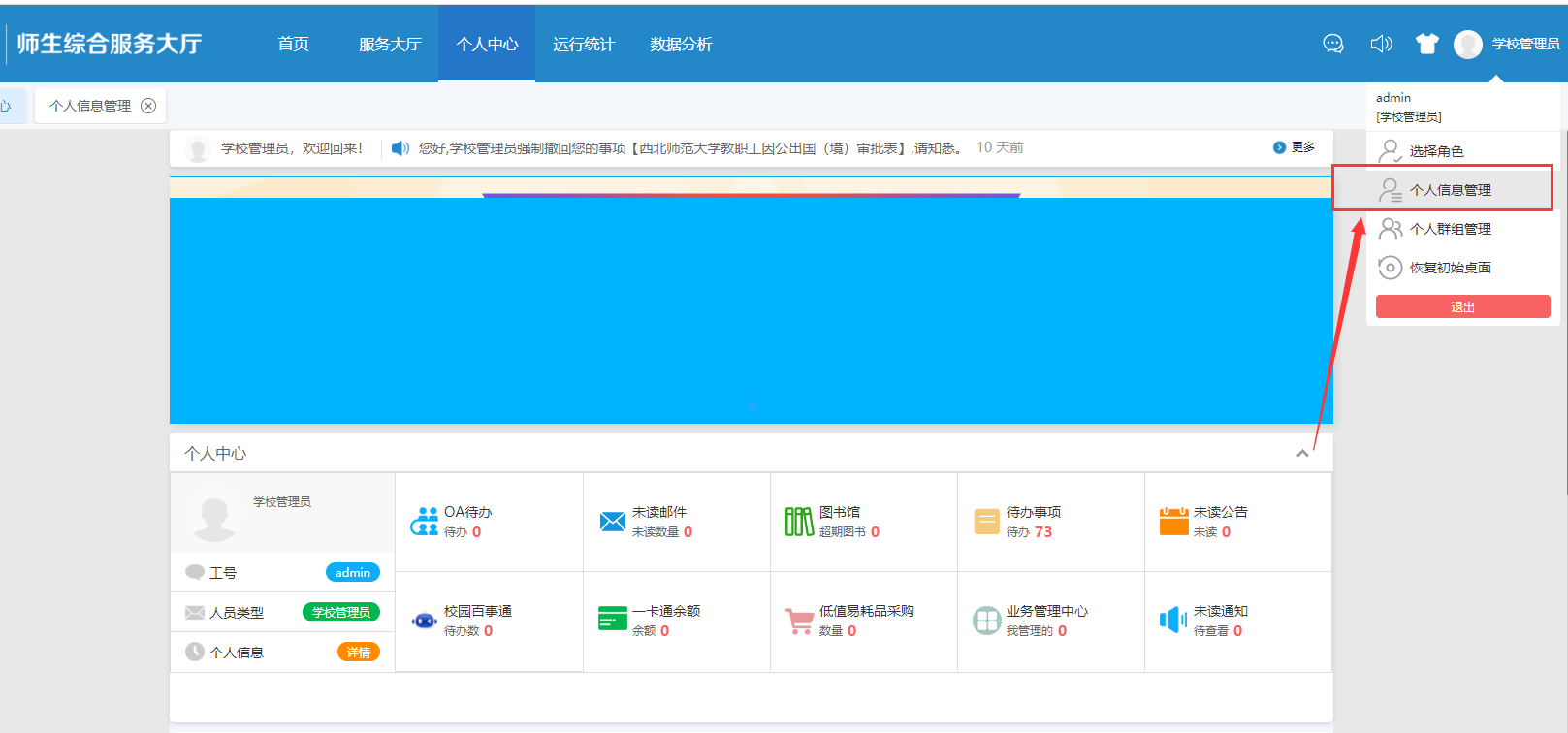The width and height of the screenshot is (1568, 733).
Task: Click the 未读邮件 envelope icon
Action: coord(612,522)
